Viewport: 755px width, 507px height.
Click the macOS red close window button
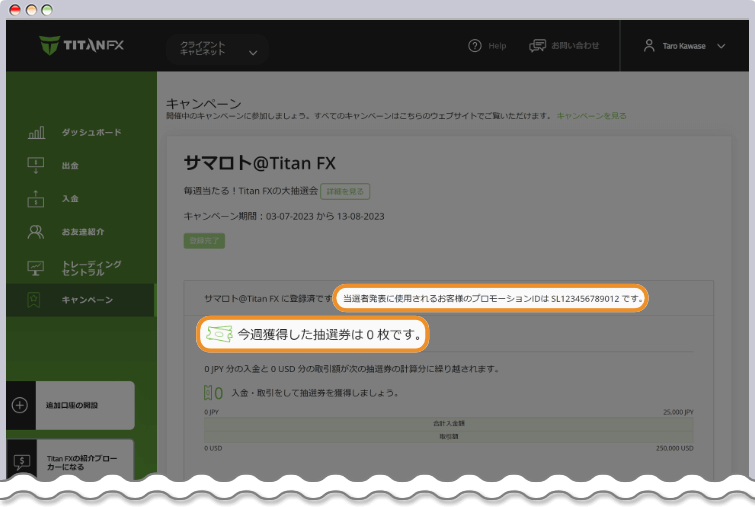coord(15,10)
